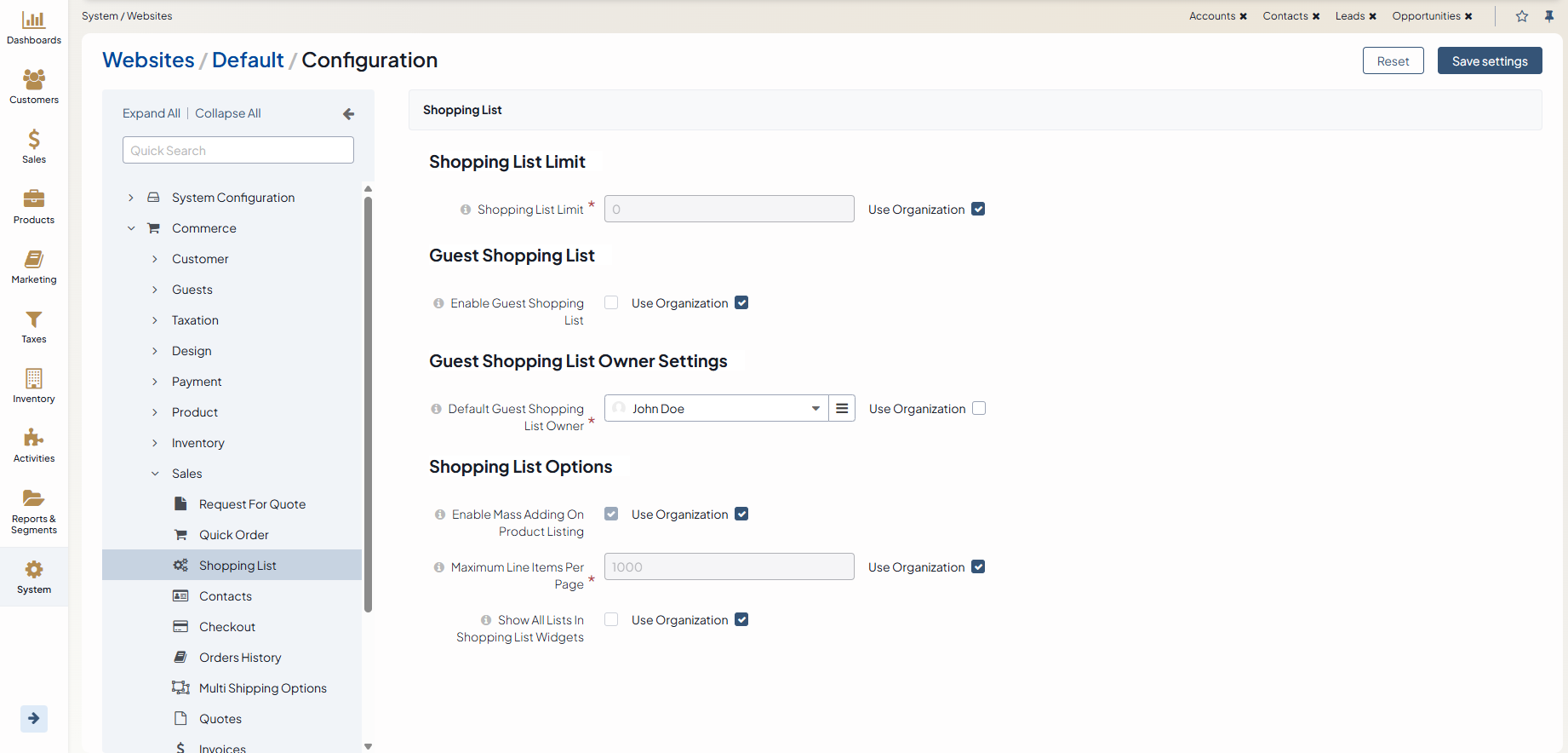Image resolution: width=1568 pixels, height=753 pixels.
Task: Uncheck Use Organization for Shopping List Limit
Action: 978,210
